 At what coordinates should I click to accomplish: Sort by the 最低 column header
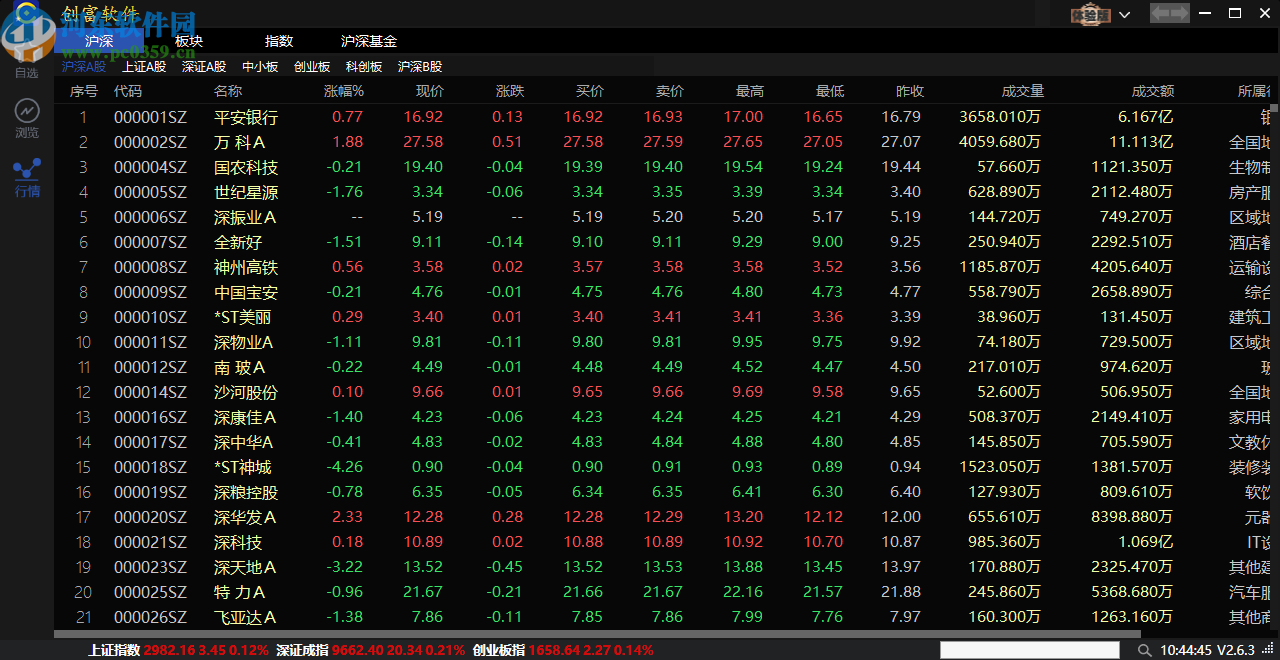pos(830,91)
